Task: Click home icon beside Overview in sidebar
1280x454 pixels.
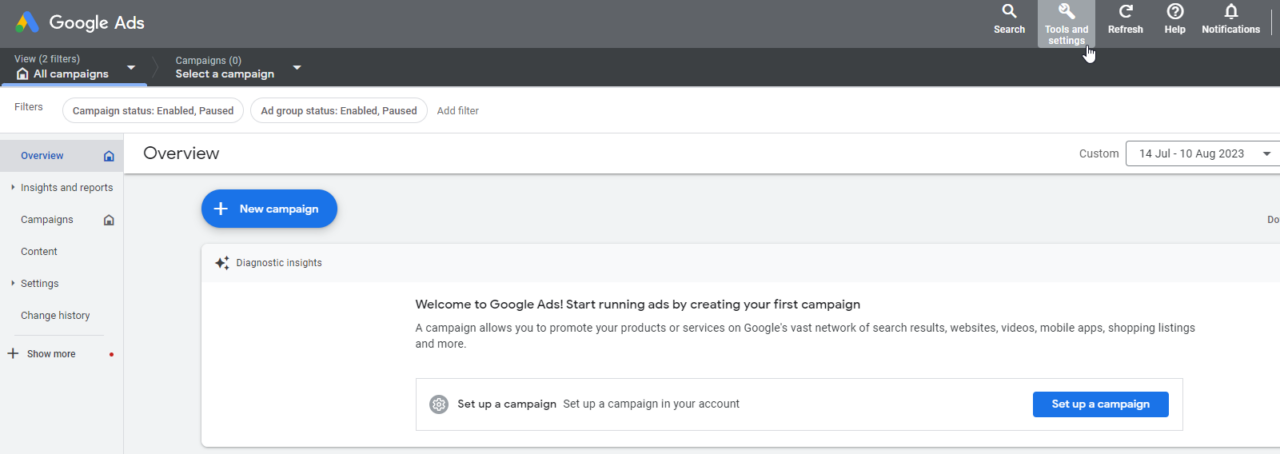Action: tap(109, 156)
